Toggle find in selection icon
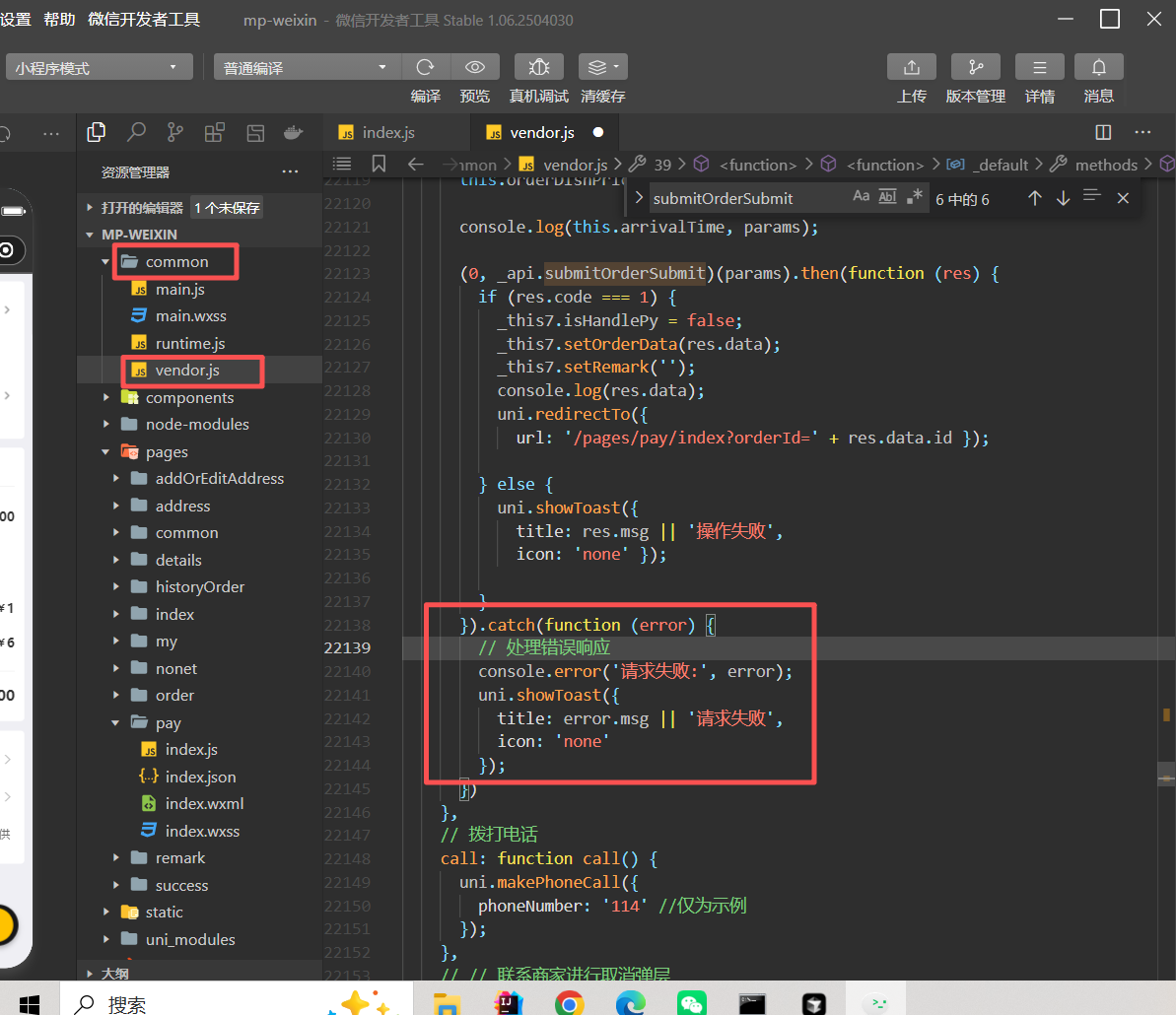The image size is (1176, 1015). [x=1092, y=196]
